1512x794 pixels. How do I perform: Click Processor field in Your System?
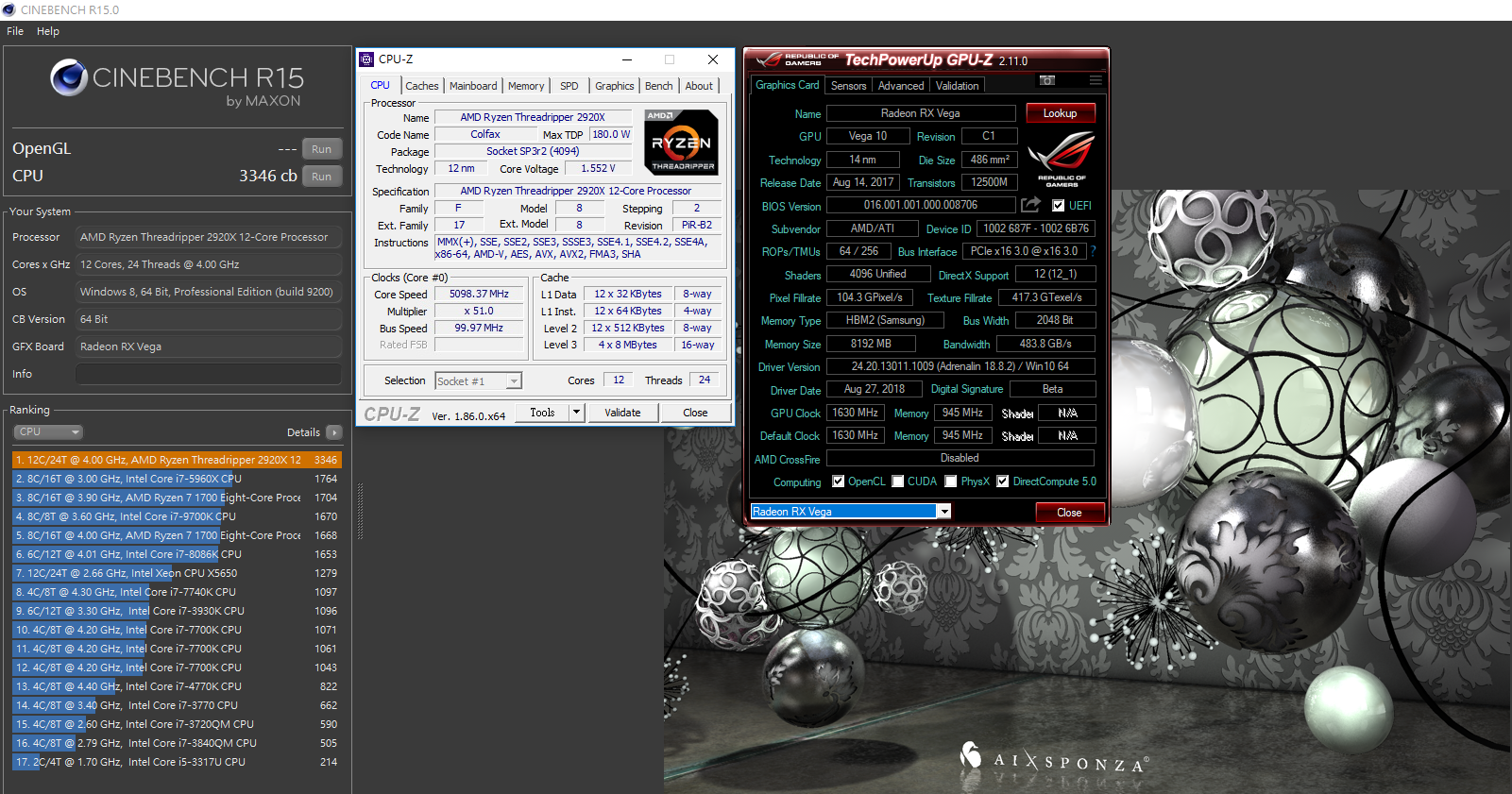coord(209,237)
